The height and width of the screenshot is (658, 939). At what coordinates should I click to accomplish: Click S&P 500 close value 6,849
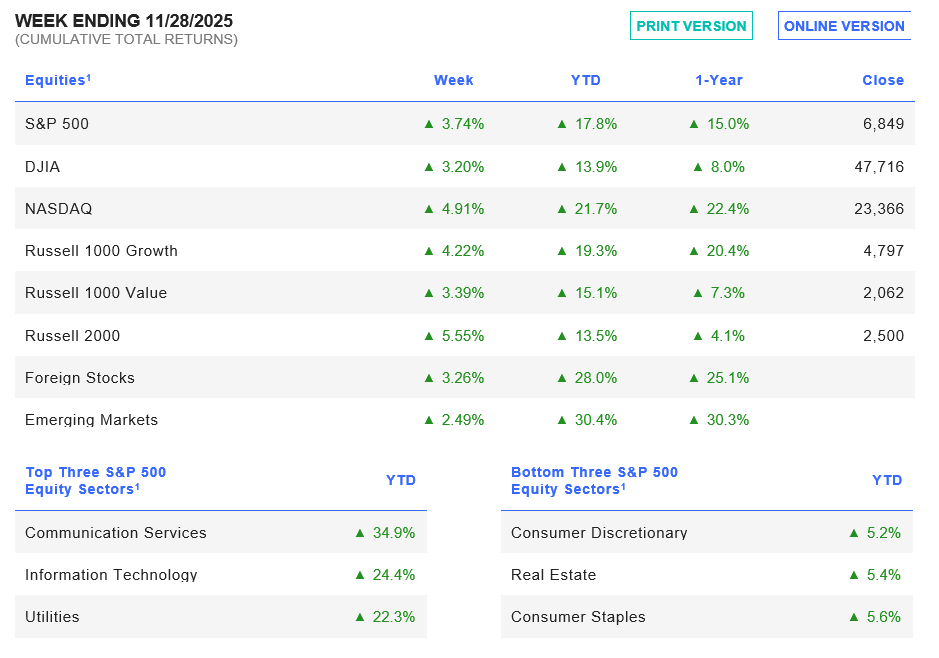click(883, 124)
